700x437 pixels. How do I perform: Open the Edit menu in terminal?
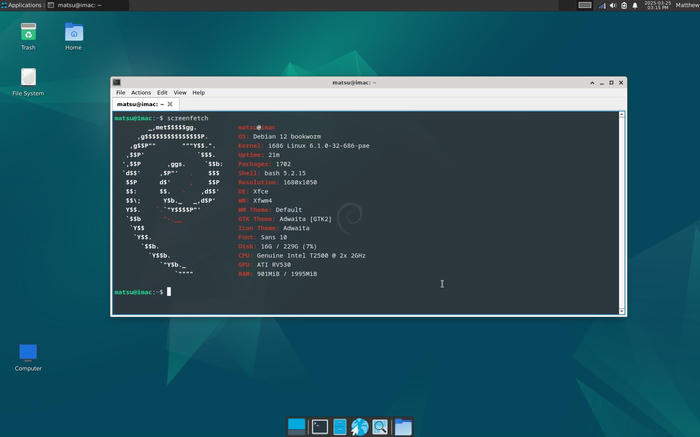tap(162, 92)
